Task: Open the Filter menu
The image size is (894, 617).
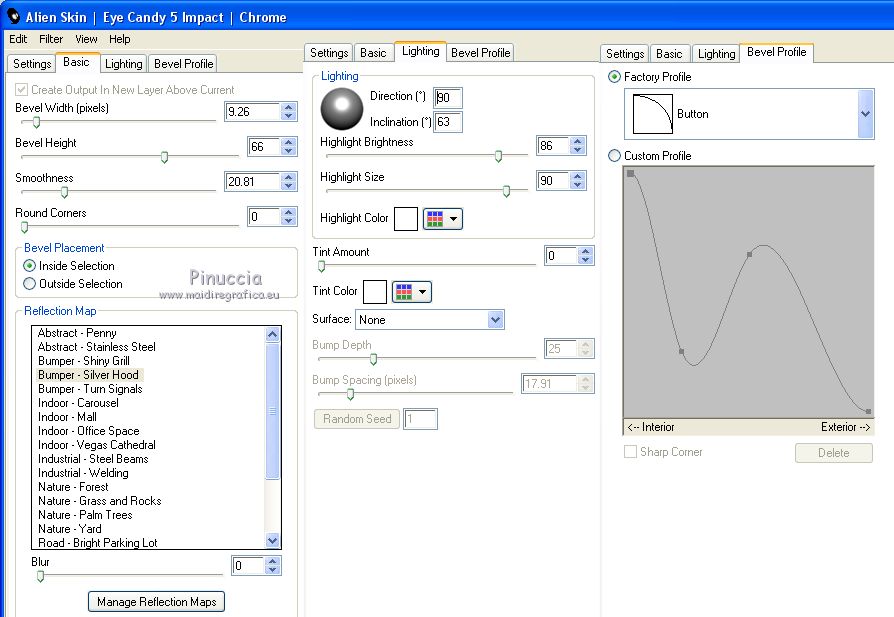Action: [x=51, y=39]
